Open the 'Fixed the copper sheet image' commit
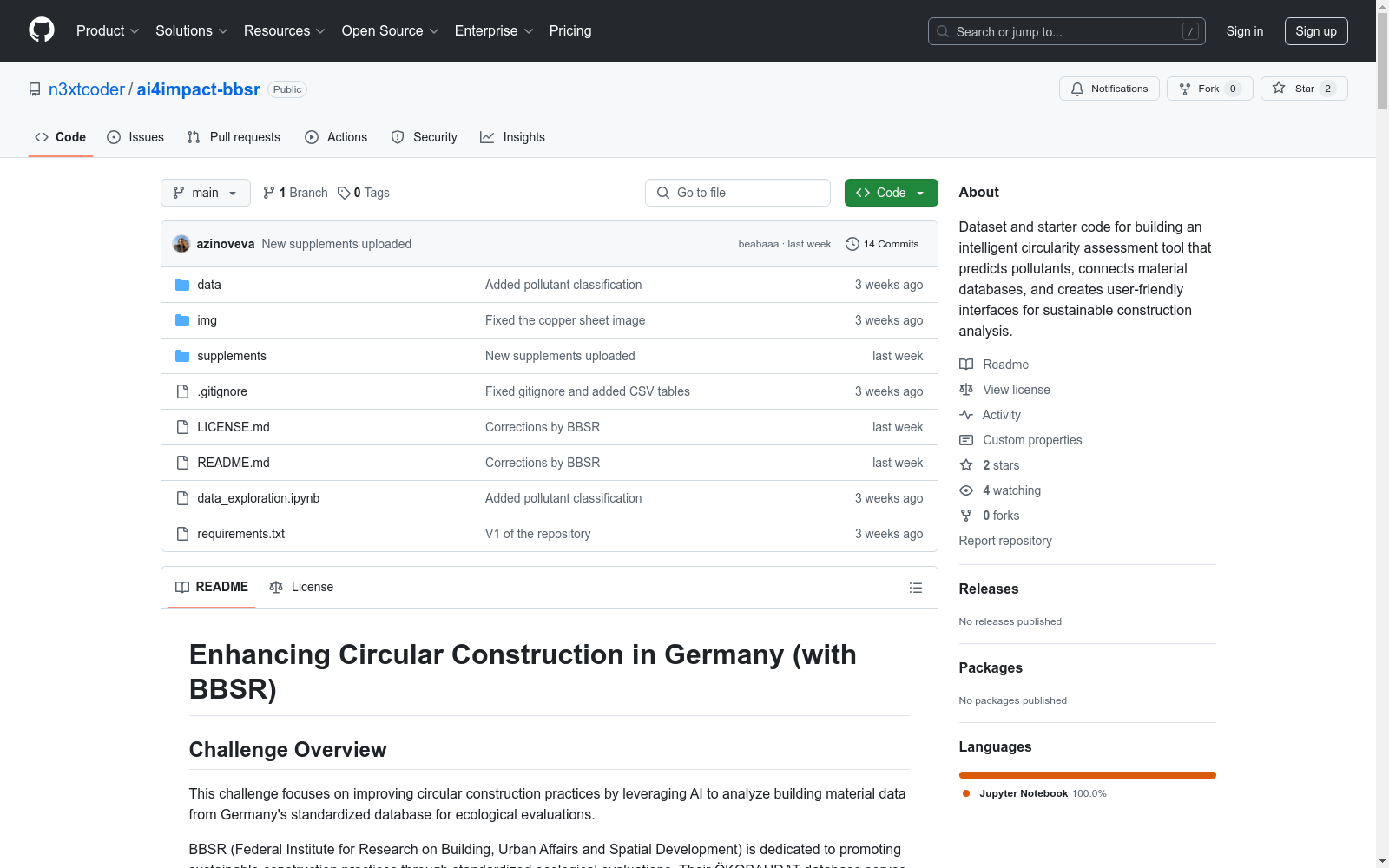Screen dimensions: 1389x868 click(x=565, y=320)
